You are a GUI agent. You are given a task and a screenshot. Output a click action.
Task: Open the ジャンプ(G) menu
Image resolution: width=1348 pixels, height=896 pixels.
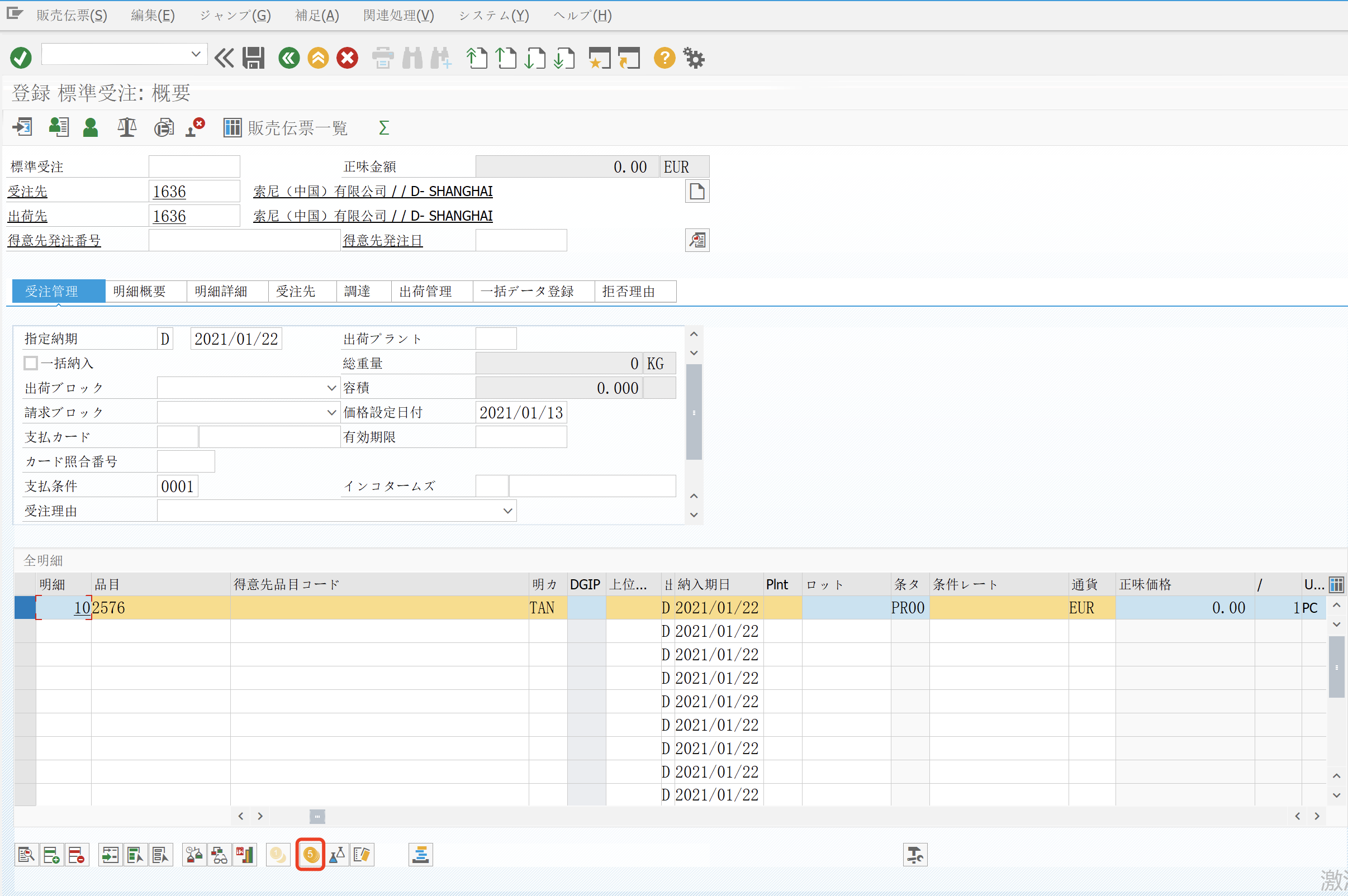coord(234,16)
